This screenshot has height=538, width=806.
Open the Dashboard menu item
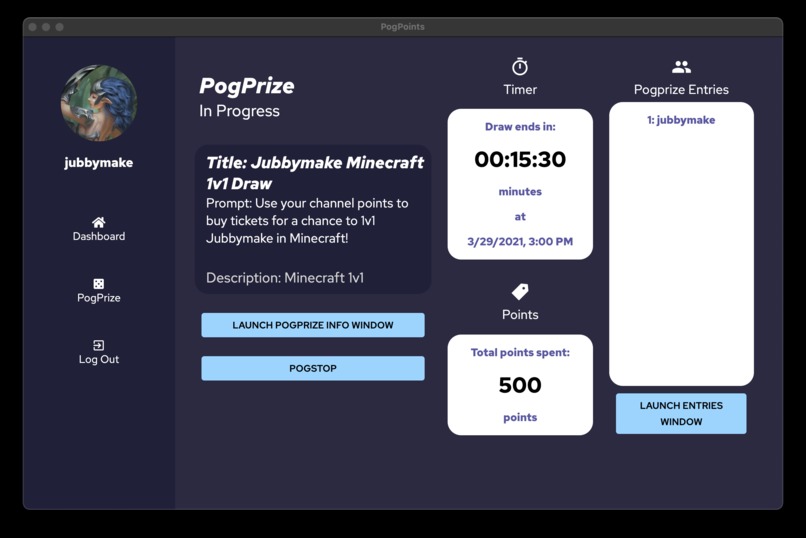click(x=99, y=229)
